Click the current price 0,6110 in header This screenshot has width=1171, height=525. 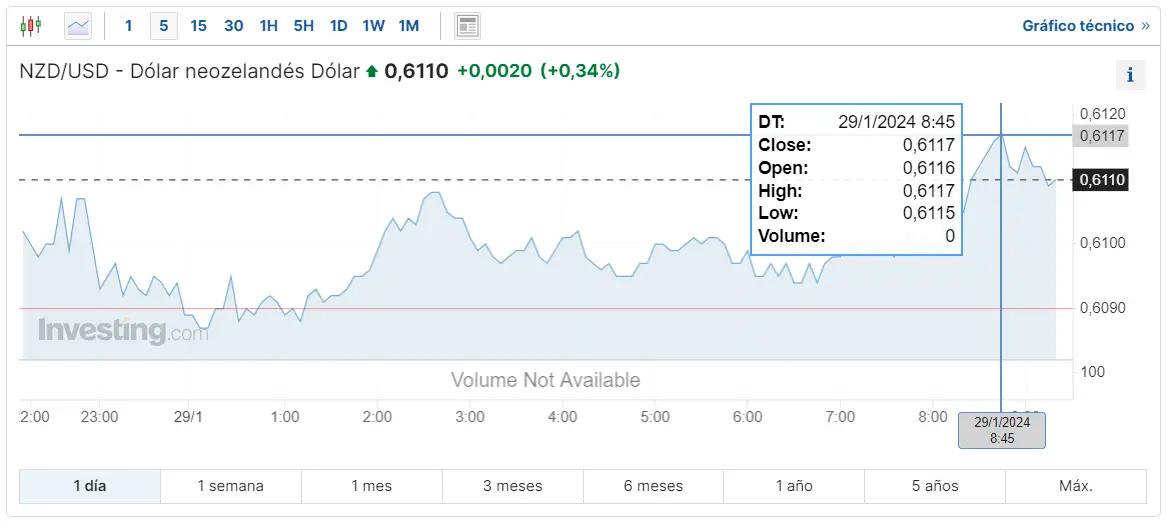pyautogui.click(x=416, y=72)
